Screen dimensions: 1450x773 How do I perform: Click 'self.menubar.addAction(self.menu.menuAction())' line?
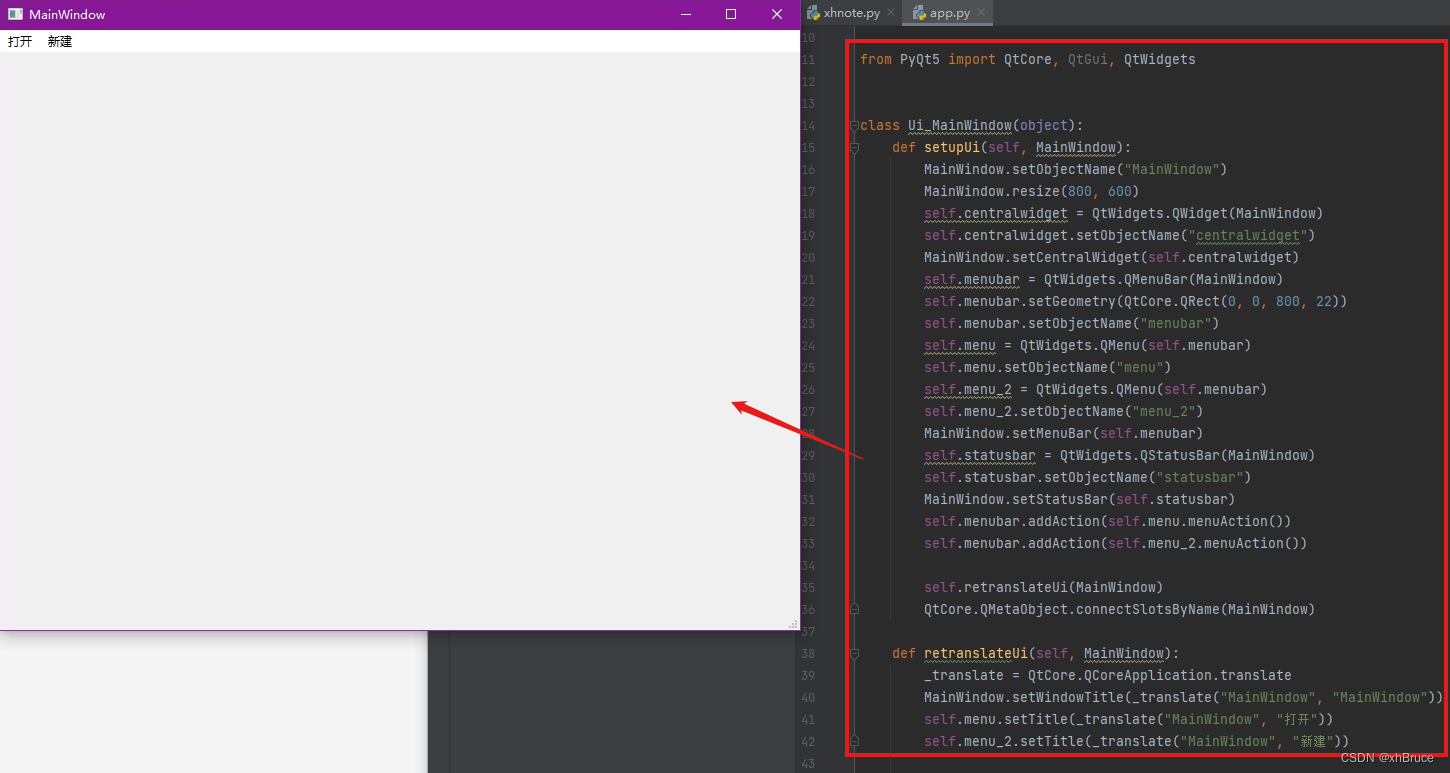(1108, 521)
